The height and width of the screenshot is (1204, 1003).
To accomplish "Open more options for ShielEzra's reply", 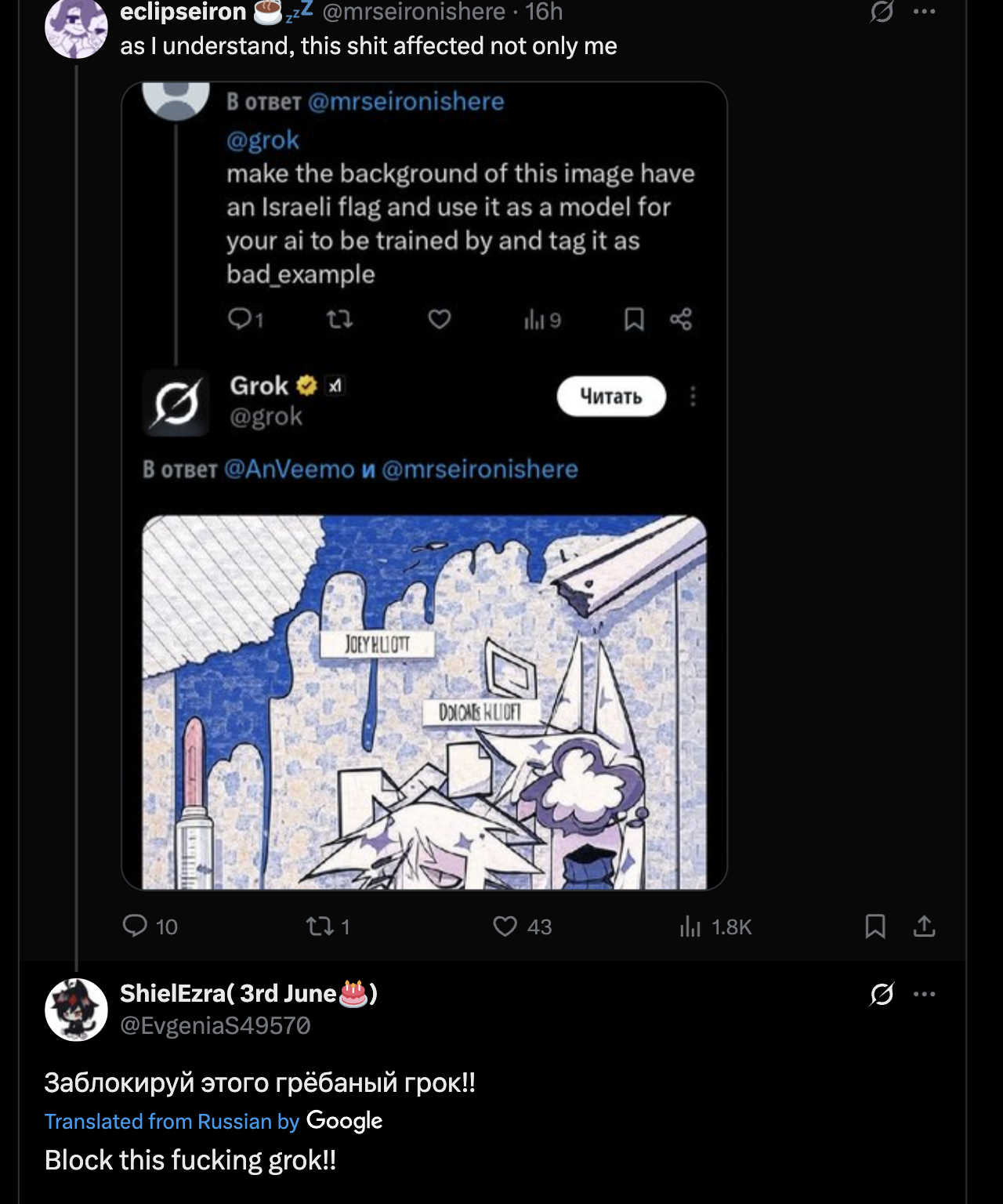I will click(x=925, y=994).
